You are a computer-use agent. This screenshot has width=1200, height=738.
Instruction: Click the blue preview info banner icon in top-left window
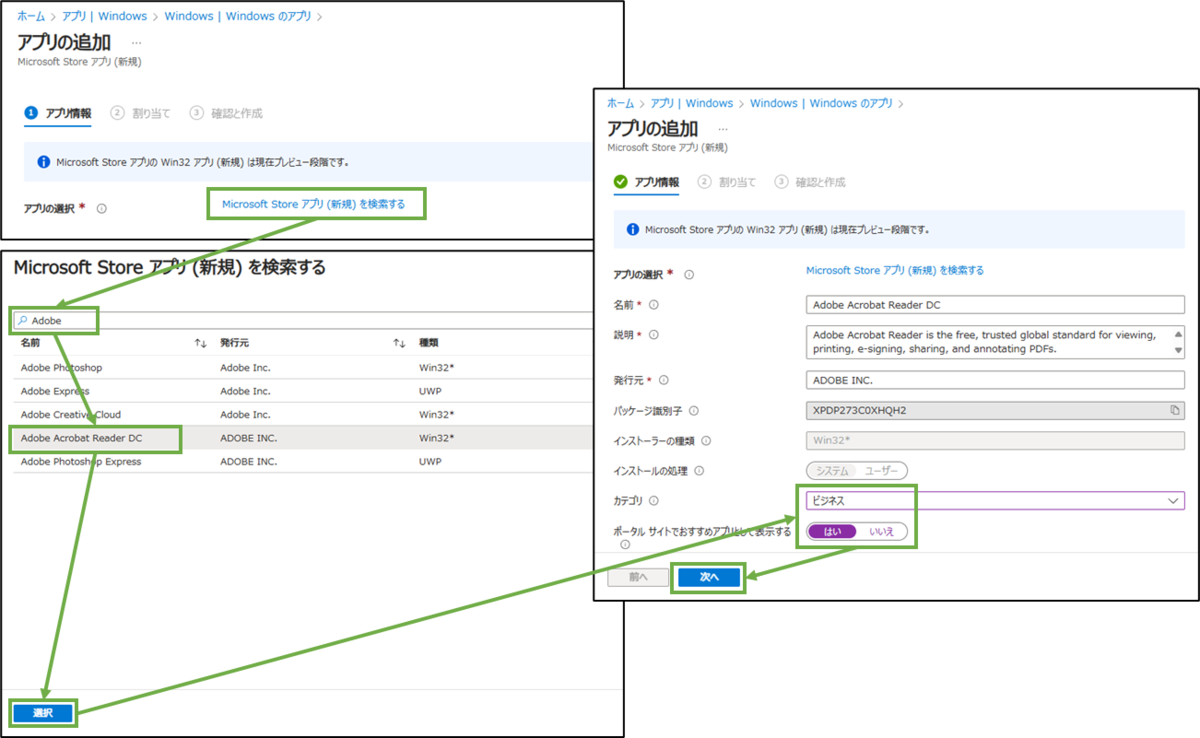point(43,161)
